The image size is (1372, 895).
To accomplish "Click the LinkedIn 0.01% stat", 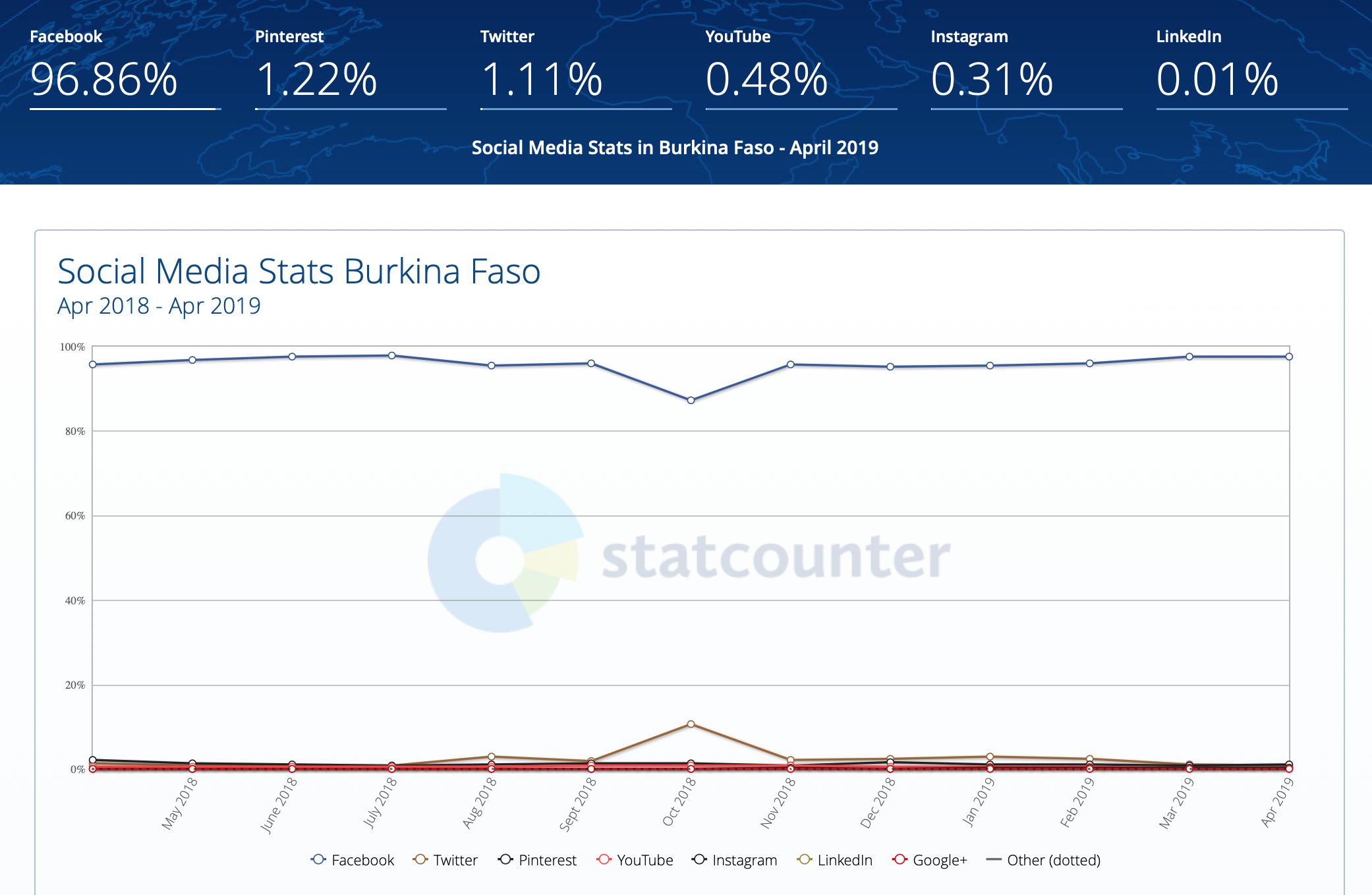I will [x=1217, y=79].
